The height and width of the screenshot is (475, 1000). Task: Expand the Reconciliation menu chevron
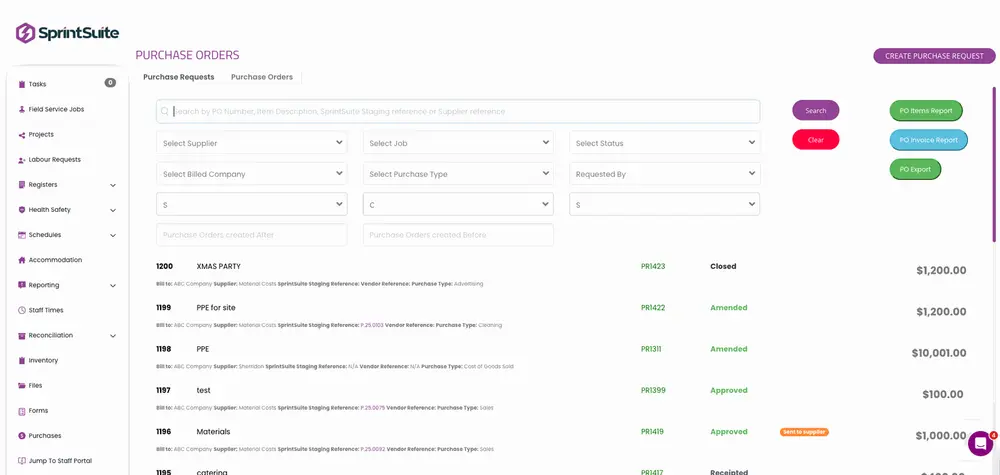113,336
